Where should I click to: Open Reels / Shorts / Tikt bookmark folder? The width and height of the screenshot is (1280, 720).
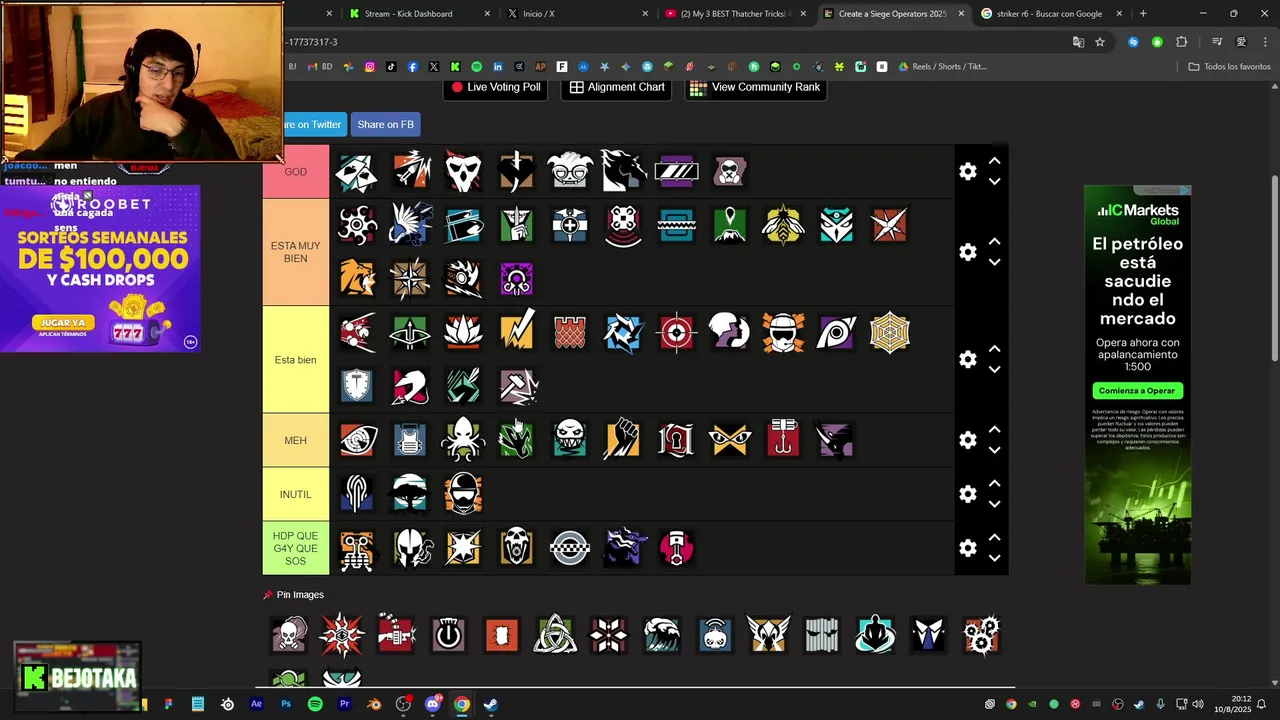tap(942, 67)
